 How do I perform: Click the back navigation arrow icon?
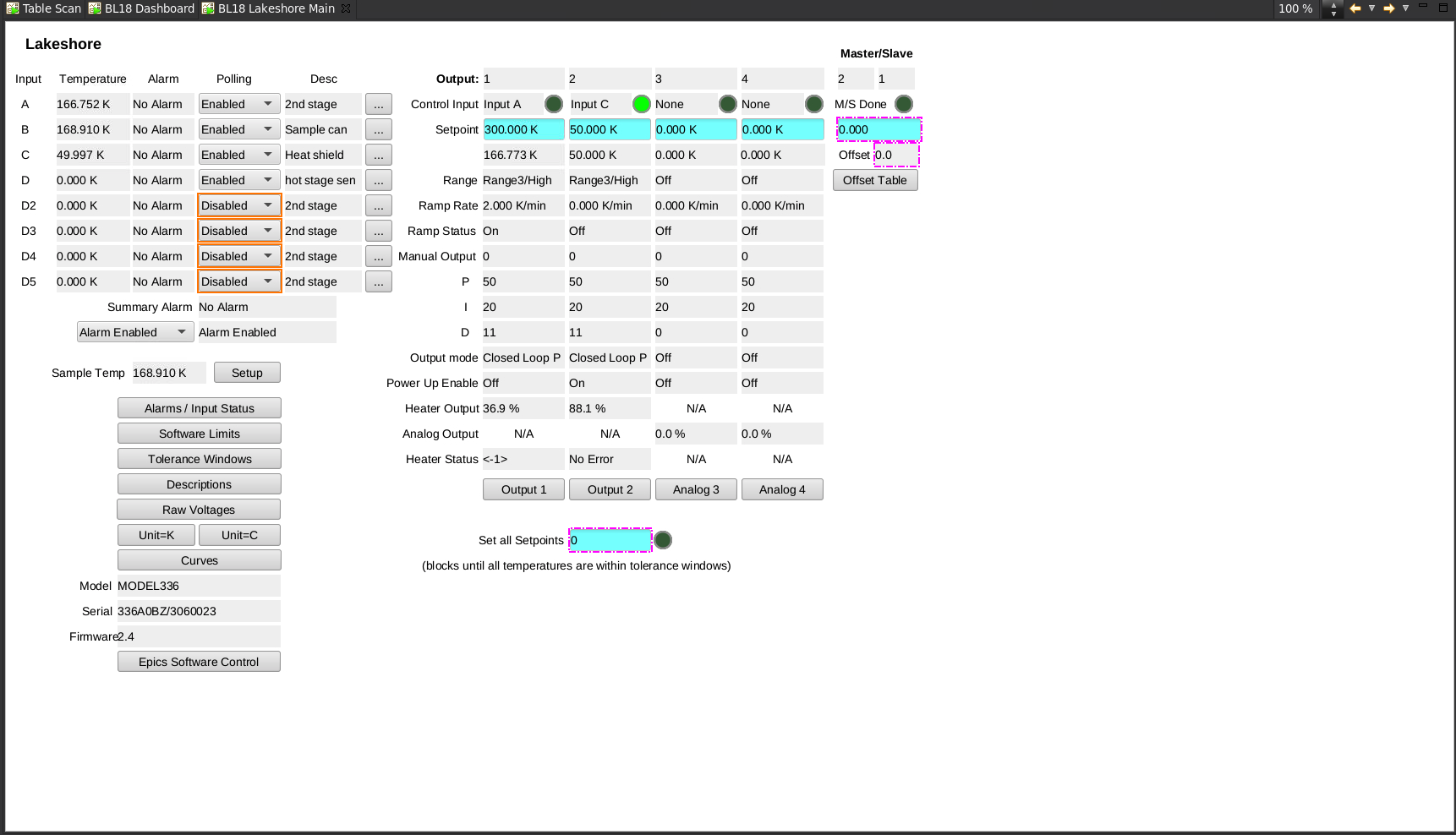point(1355,8)
